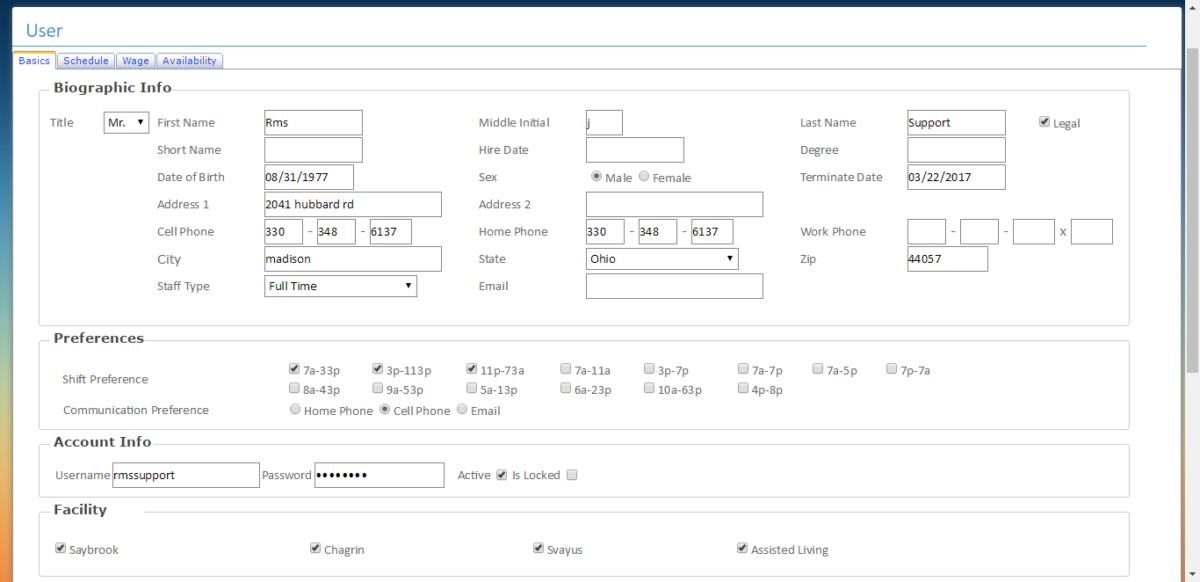
Task: Uncheck the Saybrook facility
Action: (60, 547)
